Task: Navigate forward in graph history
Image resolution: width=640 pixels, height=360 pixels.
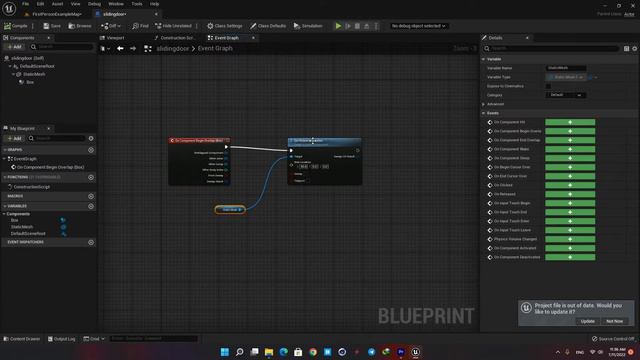Action: click(133, 48)
